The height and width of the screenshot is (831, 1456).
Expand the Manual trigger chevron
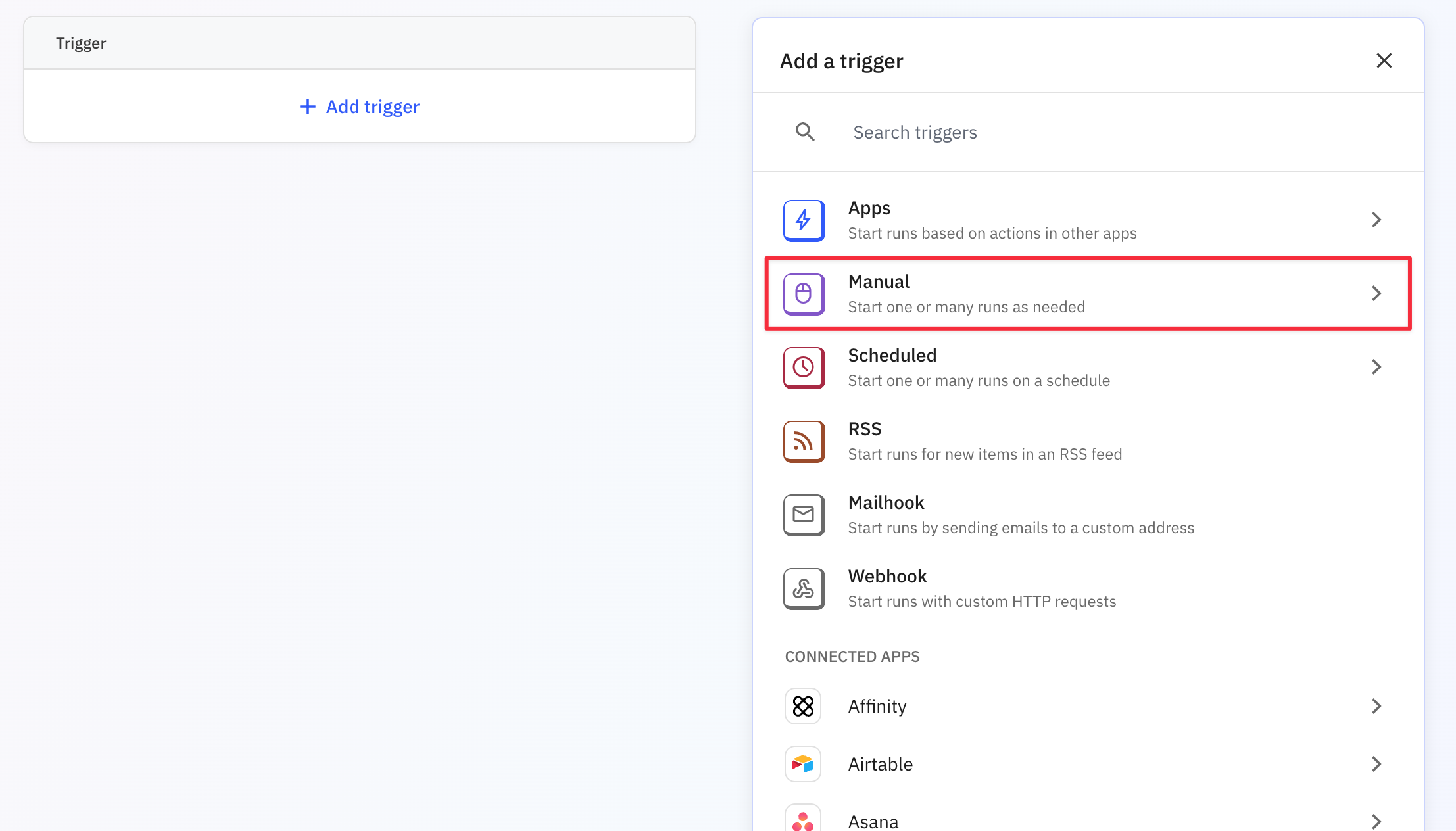(1376, 293)
